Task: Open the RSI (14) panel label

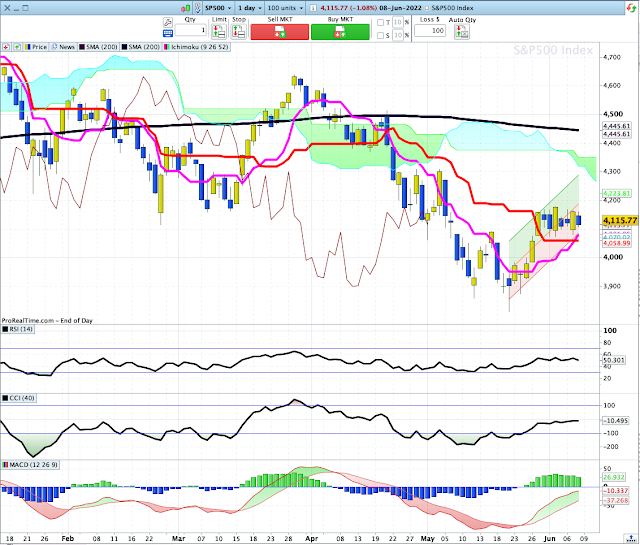Action: pyautogui.click(x=18, y=329)
